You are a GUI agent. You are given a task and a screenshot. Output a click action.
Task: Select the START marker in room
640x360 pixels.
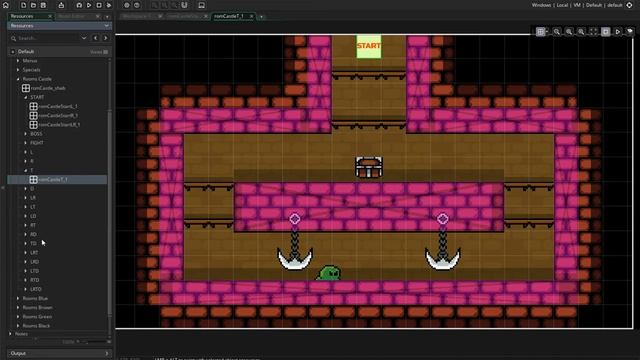[x=369, y=46]
